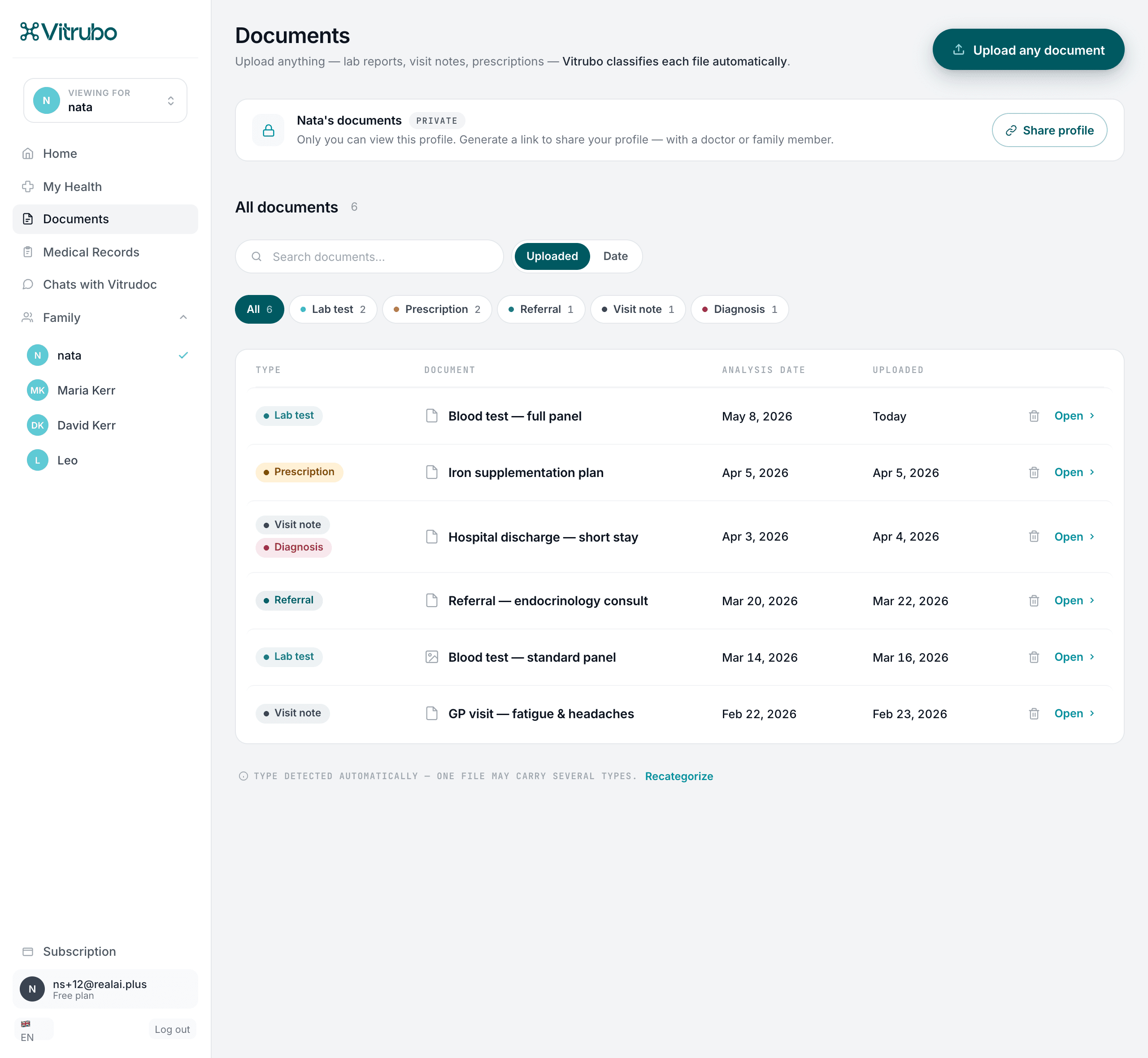This screenshot has height=1058, width=1148.
Task: Click trash icon for Iron supplementation plan
Action: click(x=1034, y=473)
